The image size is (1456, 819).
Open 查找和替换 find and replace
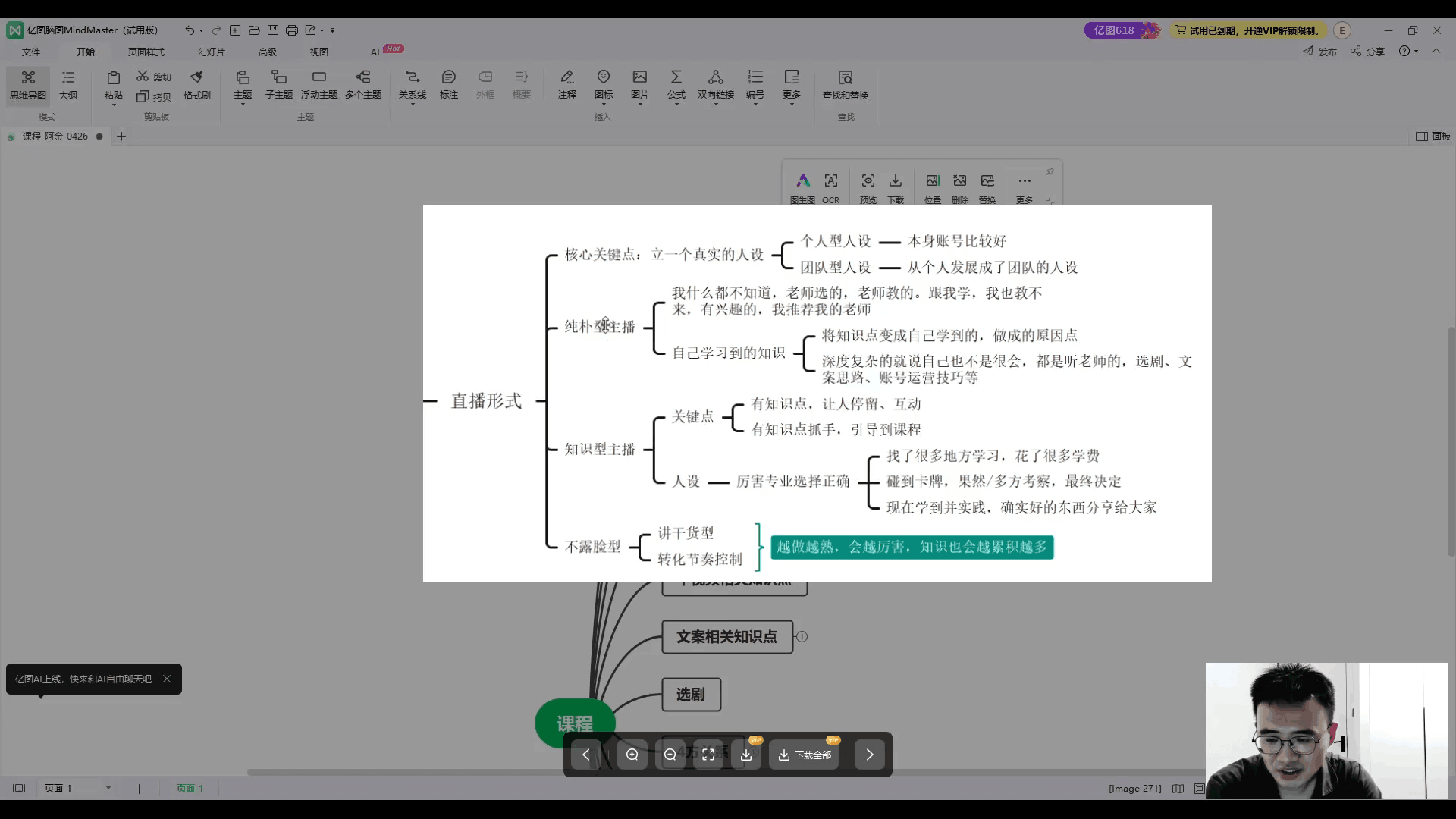846,85
